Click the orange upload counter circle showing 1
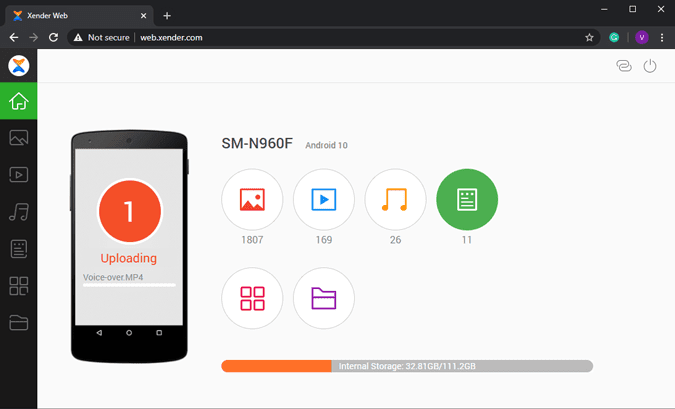Image resolution: width=675 pixels, height=409 pixels. pyautogui.click(x=130, y=211)
